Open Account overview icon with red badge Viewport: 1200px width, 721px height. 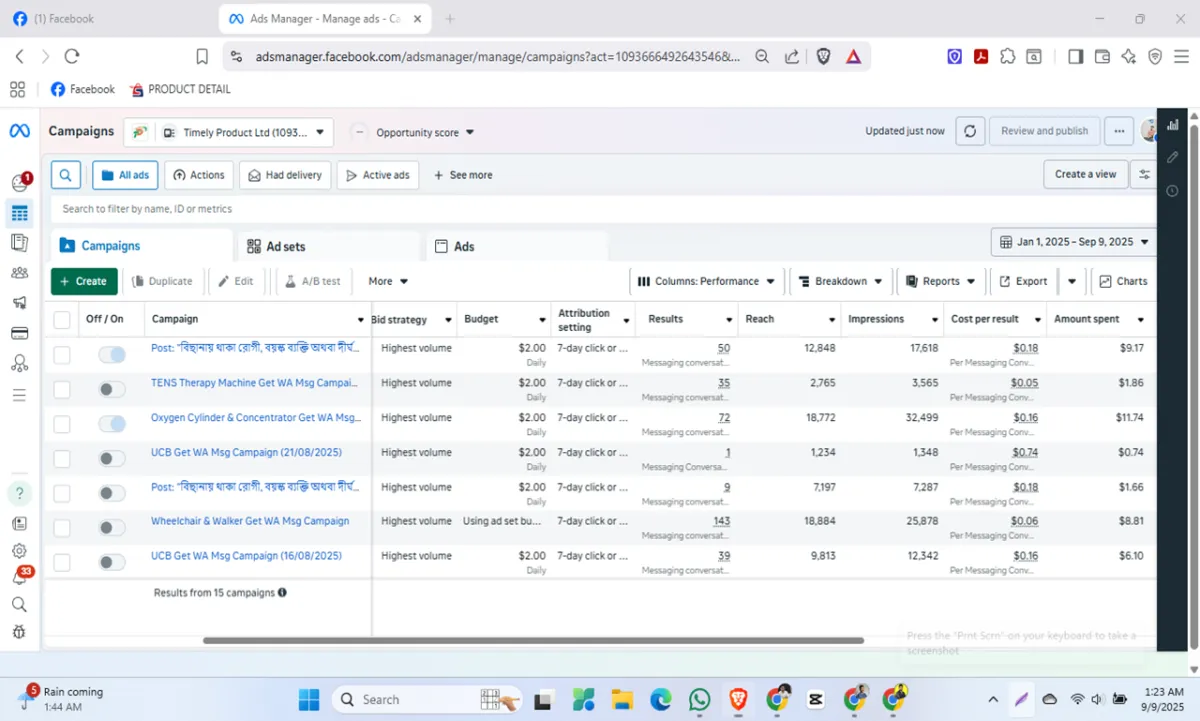19,182
